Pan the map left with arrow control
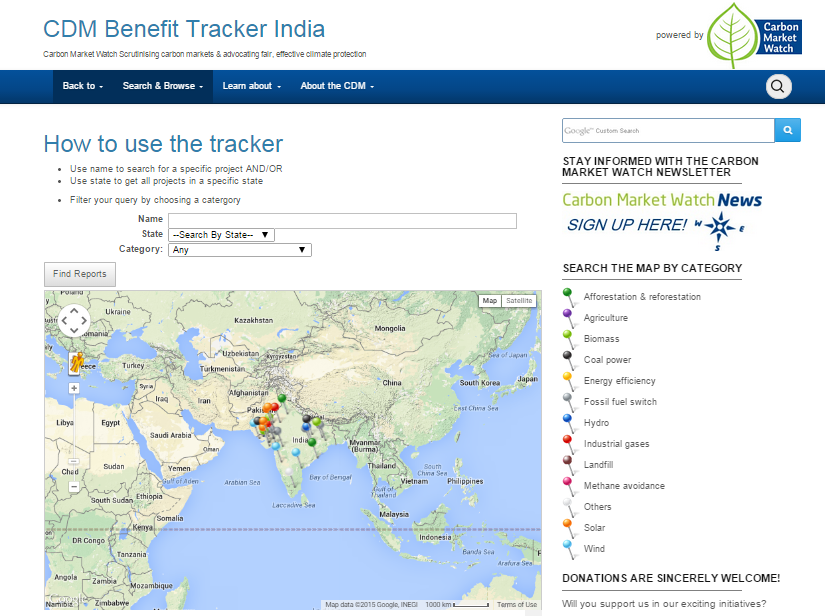 (x=64, y=320)
